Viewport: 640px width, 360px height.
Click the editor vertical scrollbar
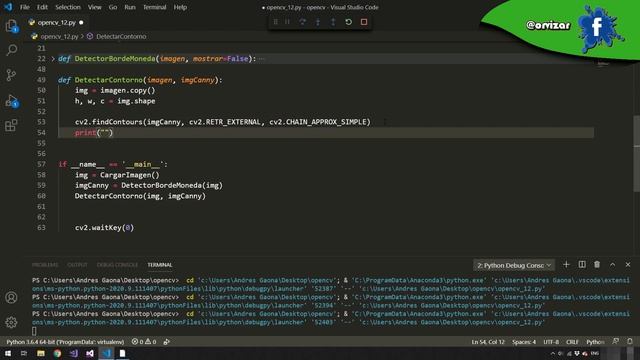[637, 153]
